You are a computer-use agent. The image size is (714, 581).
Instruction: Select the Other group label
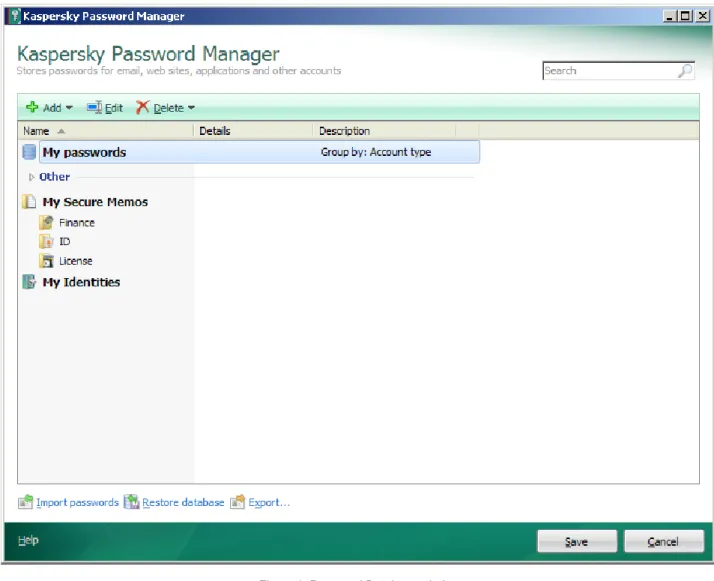pos(55,177)
